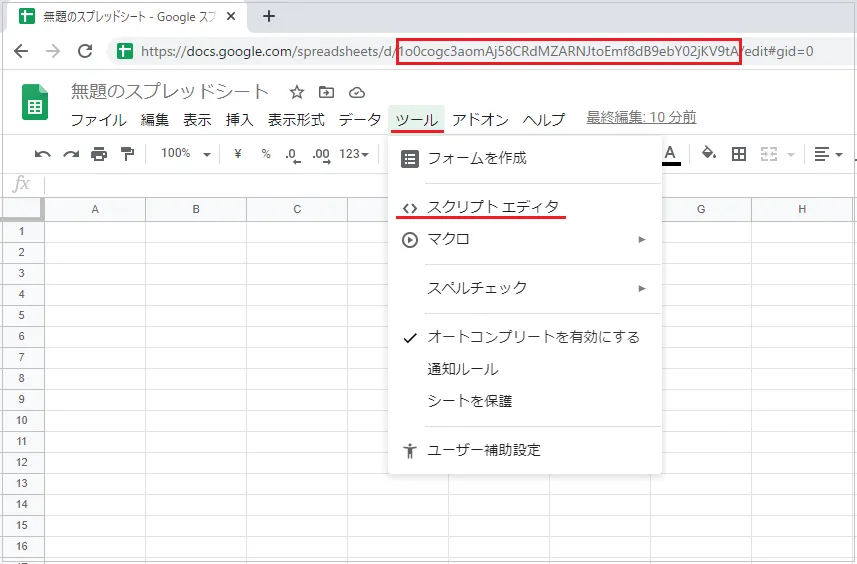Reload the page with browser refresh icon

tap(85, 51)
